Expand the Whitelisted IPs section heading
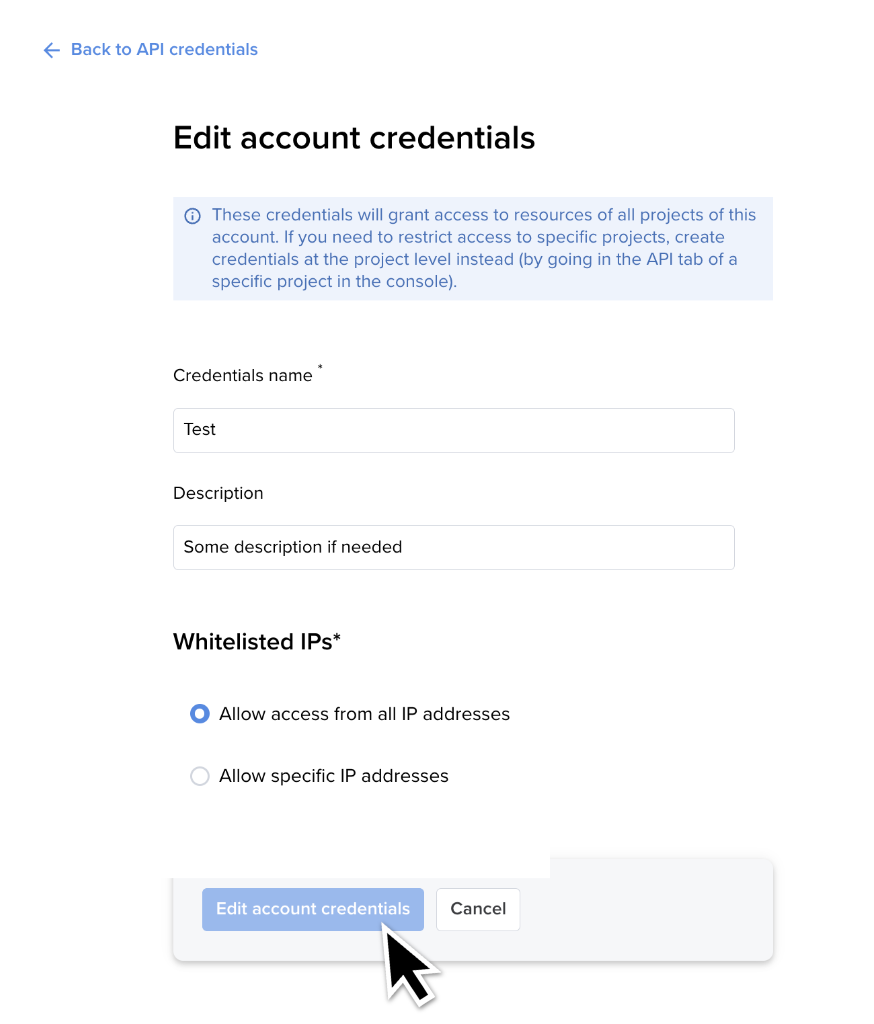Screen dimensions: 874x1024 257,641
